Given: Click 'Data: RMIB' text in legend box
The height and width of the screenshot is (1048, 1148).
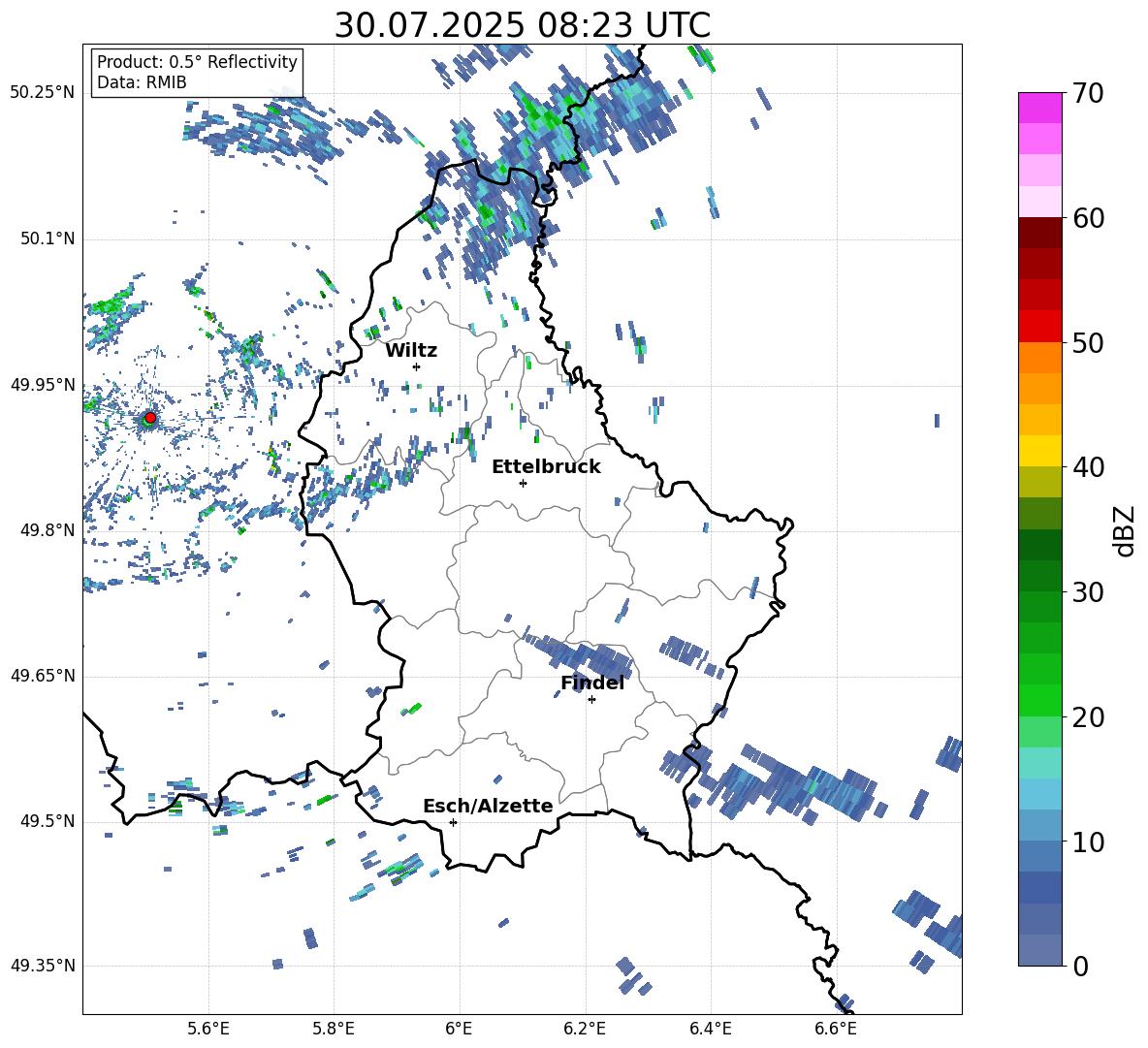Looking at the screenshot, I should [142, 82].
